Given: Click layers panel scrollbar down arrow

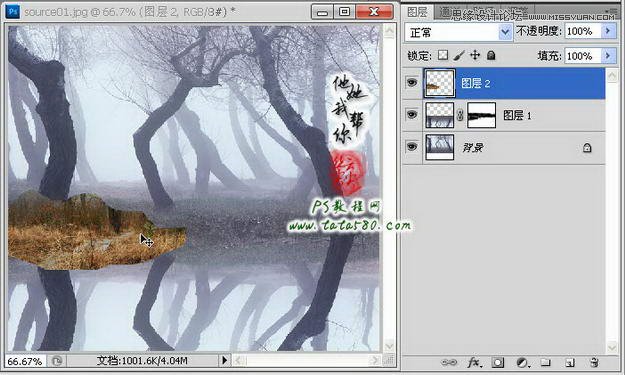Looking at the screenshot, I should [612, 348].
